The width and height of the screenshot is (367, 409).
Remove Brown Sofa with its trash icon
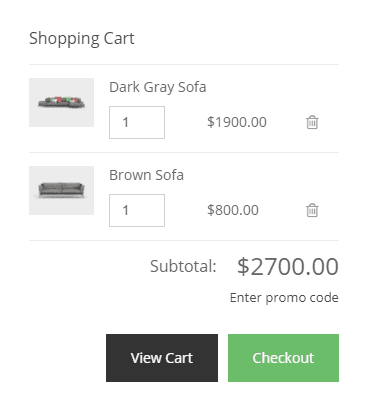(x=312, y=210)
